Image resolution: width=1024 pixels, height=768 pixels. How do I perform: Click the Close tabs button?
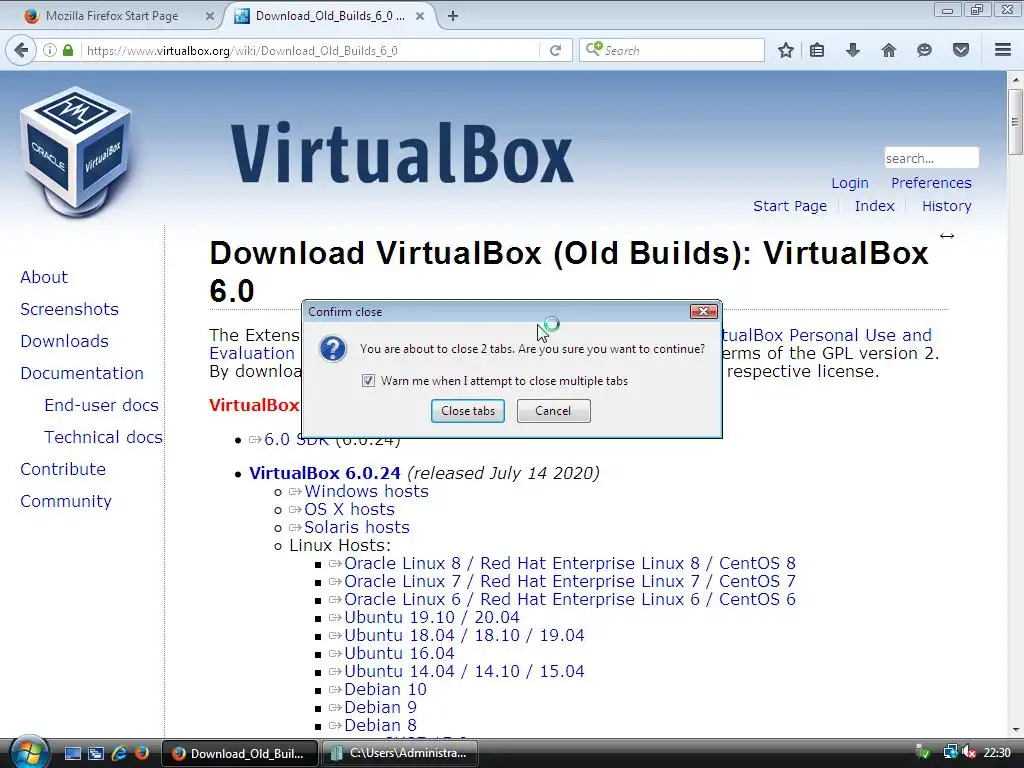coord(468,411)
